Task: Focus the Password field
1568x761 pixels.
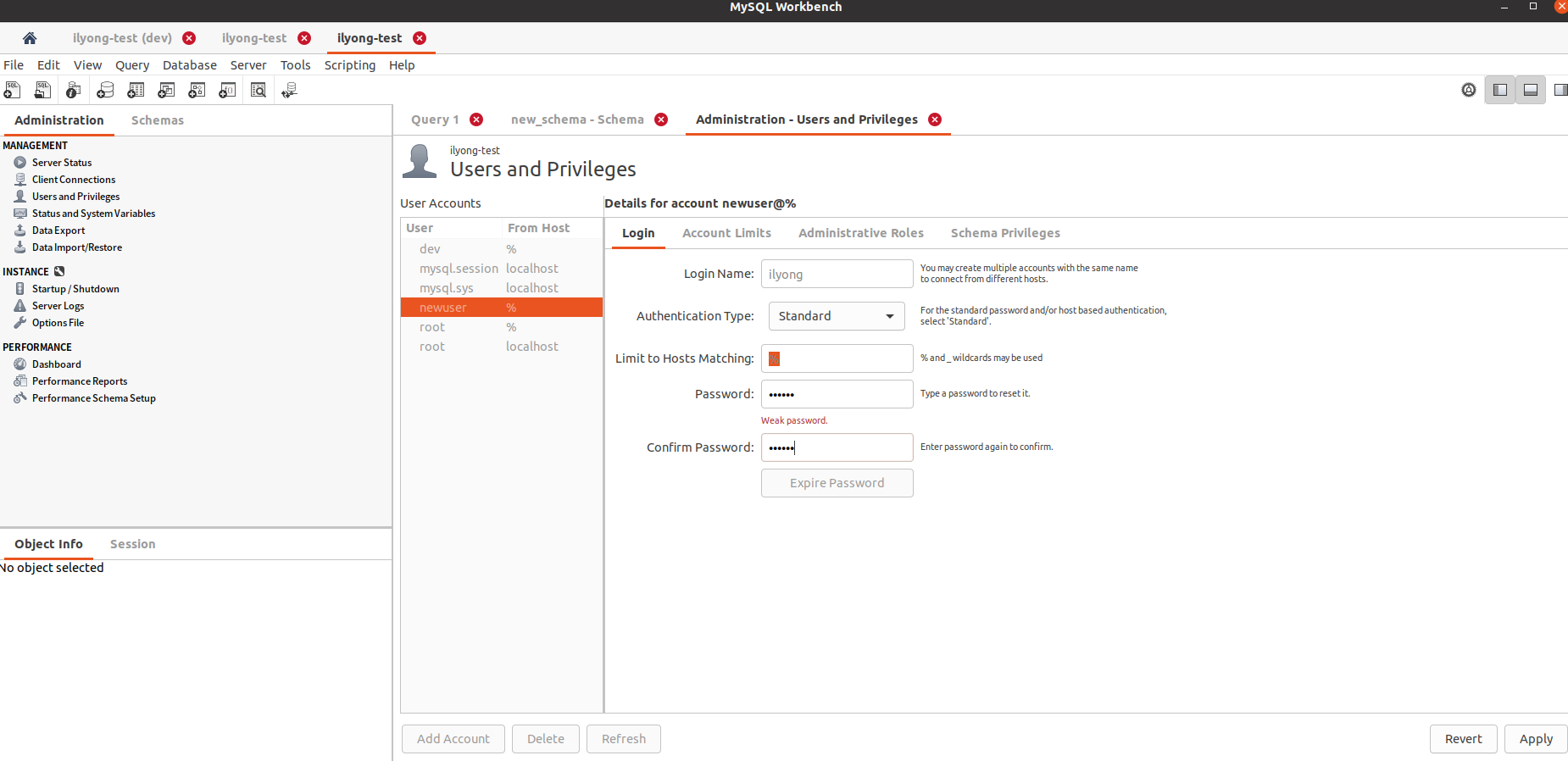Action: coord(837,394)
